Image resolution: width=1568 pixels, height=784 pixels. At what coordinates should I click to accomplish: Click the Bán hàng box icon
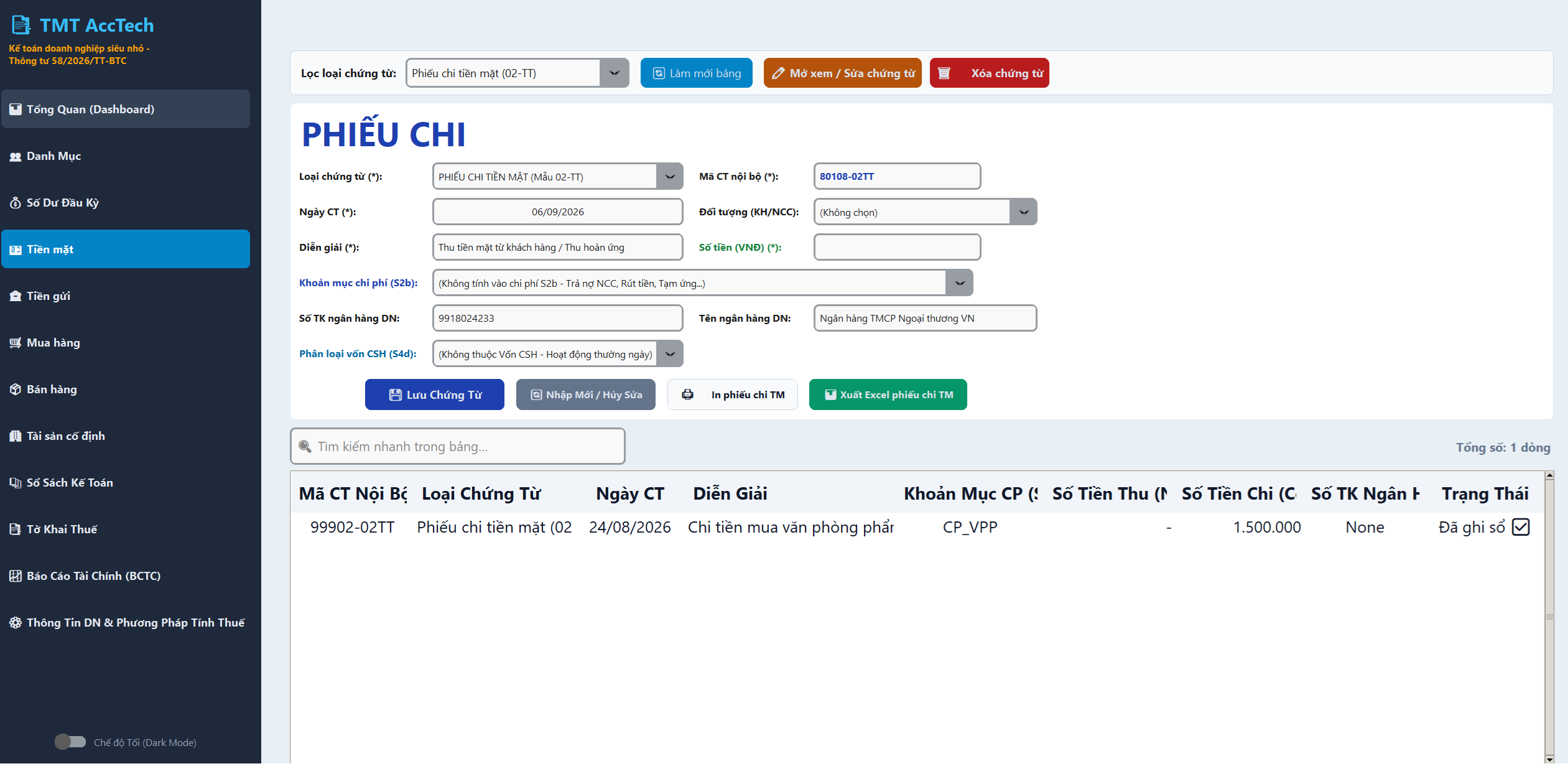pos(16,390)
